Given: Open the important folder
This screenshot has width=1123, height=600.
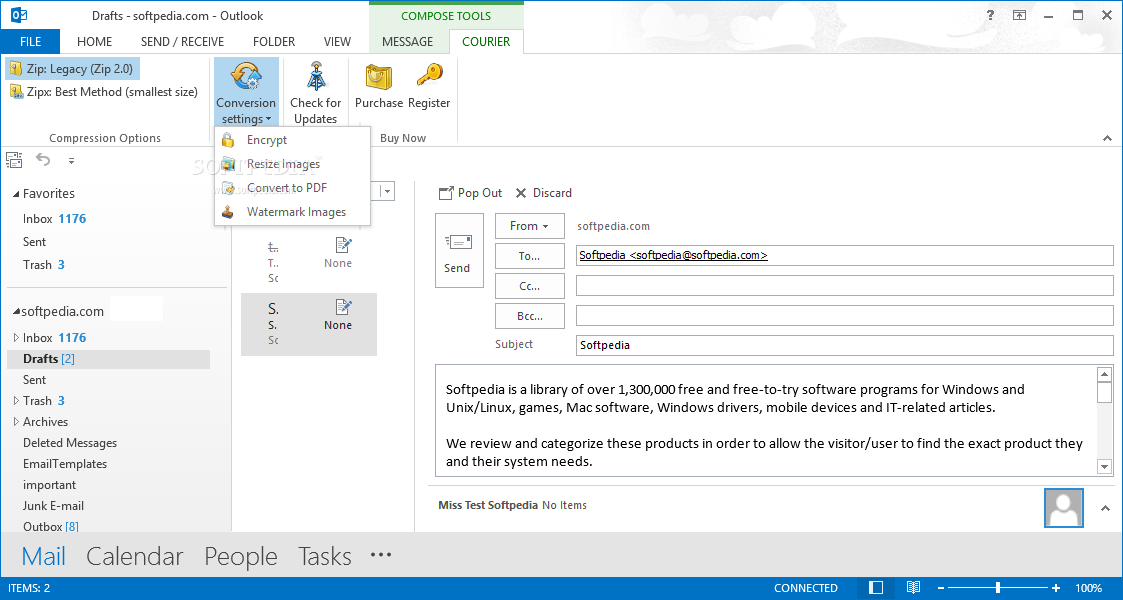Looking at the screenshot, I should (x=49, y=485).
